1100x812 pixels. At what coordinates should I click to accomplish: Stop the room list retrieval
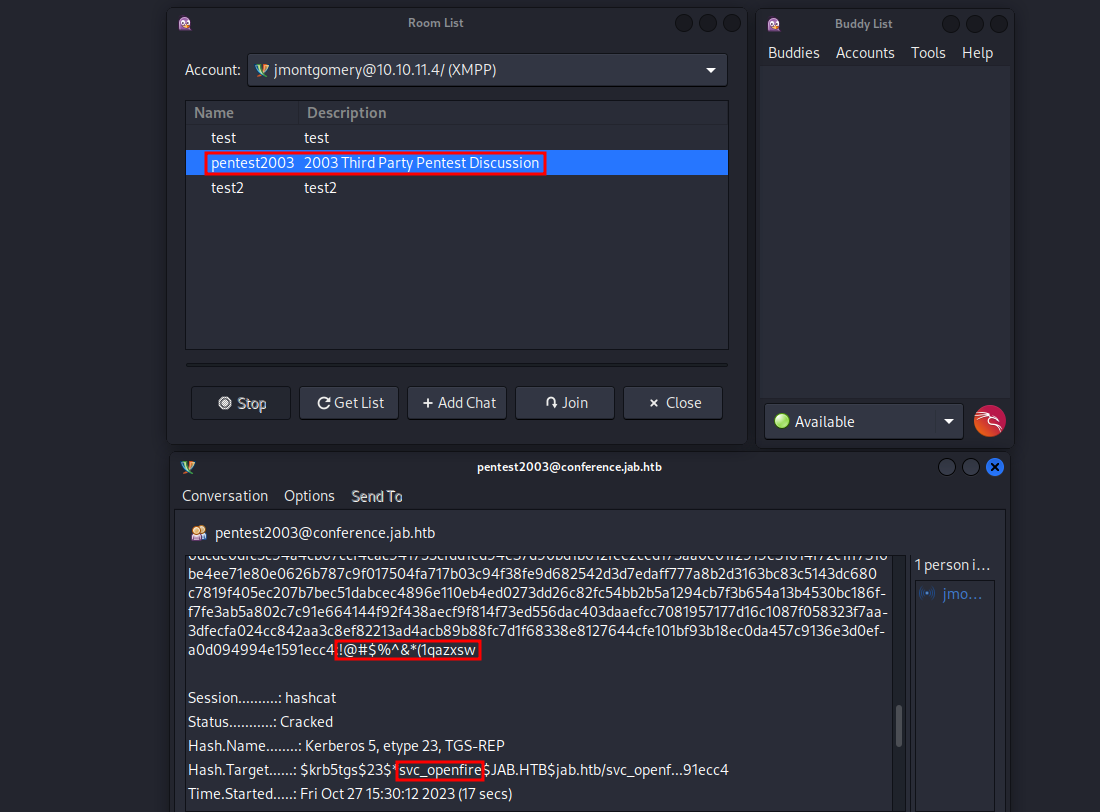pos(241,403)
